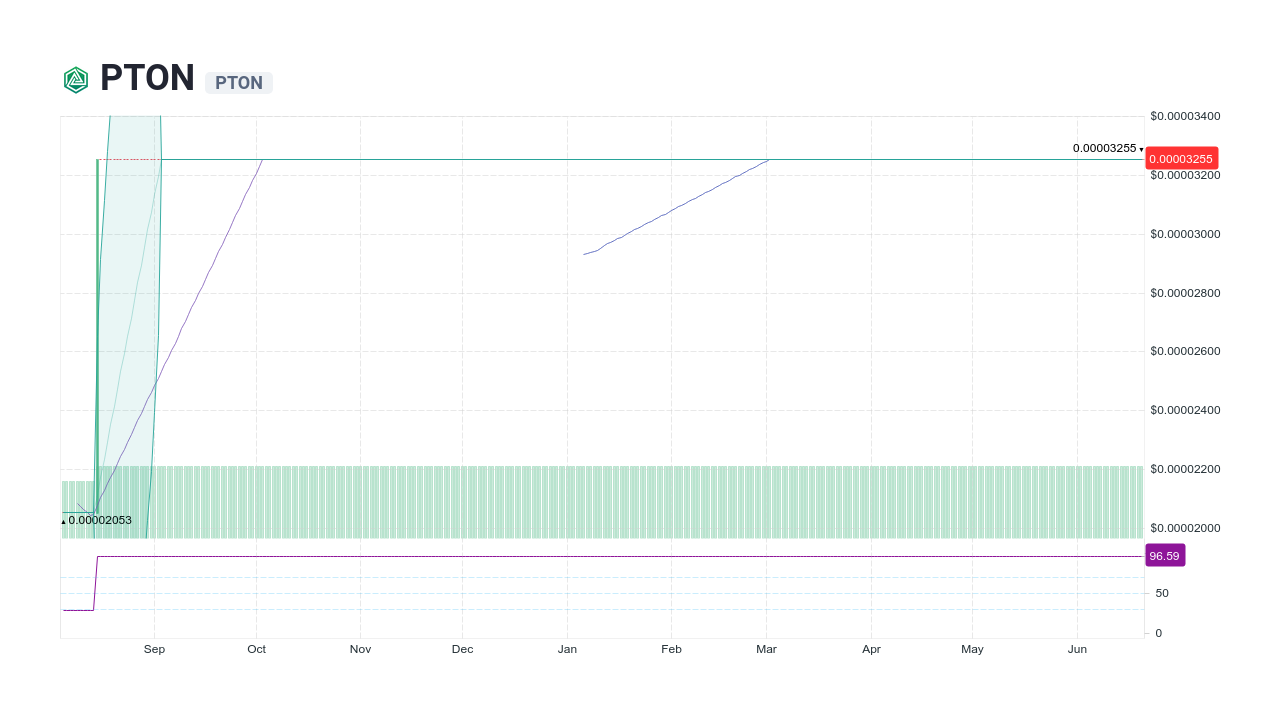Click the 50 level on the indicator scale
The width and height of the screenshot is (1280, 720).
click(x=1160, y=593)
